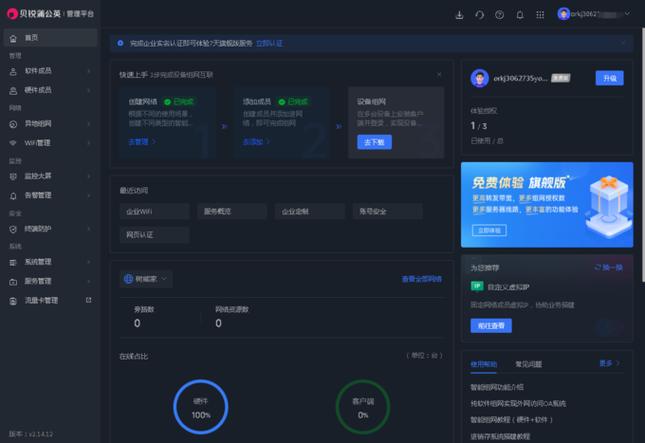
Task: Open recent visit 账号安全
Action: 387,211
